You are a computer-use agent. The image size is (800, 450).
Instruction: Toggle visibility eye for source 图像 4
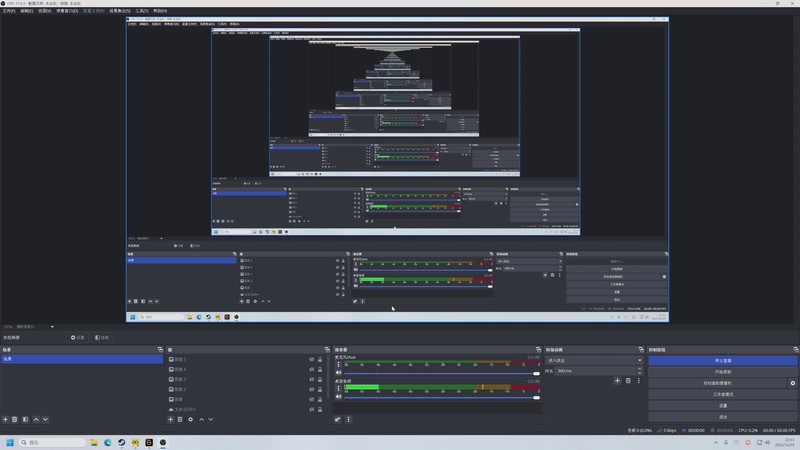(x=312, y=369)
